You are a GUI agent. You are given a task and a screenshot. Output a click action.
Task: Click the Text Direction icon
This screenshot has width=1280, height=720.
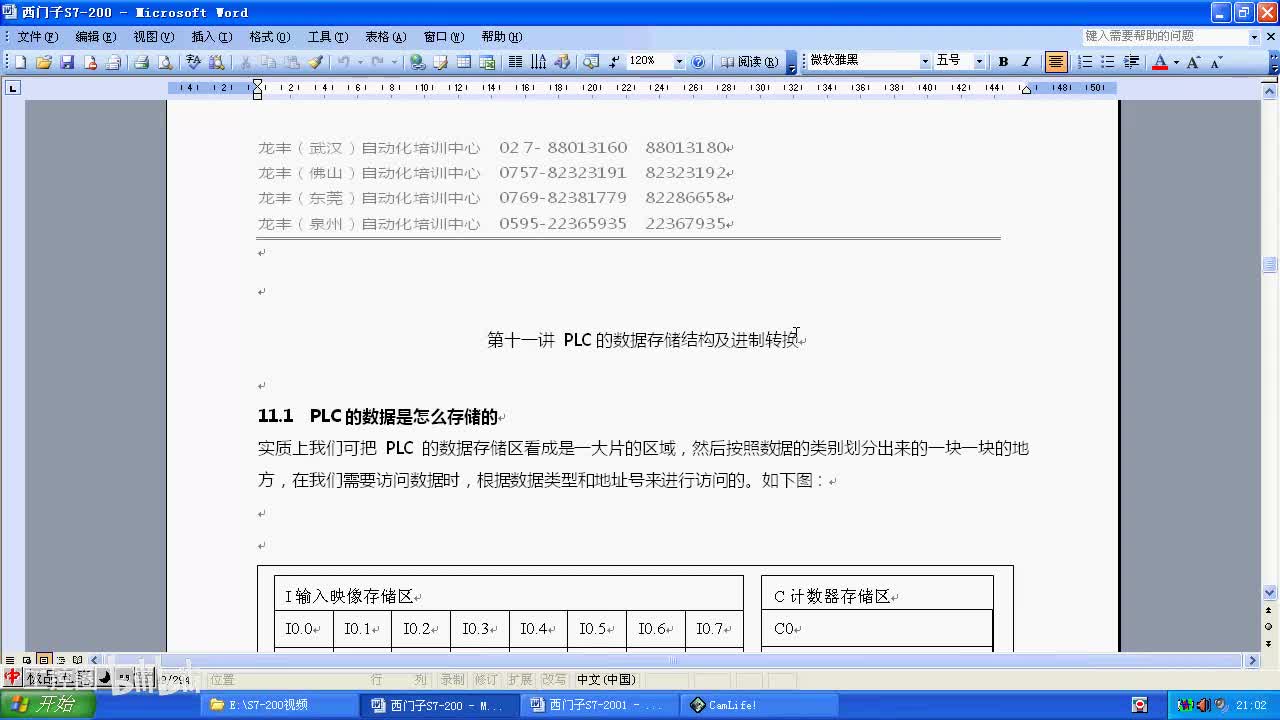[x=538, y=62]
